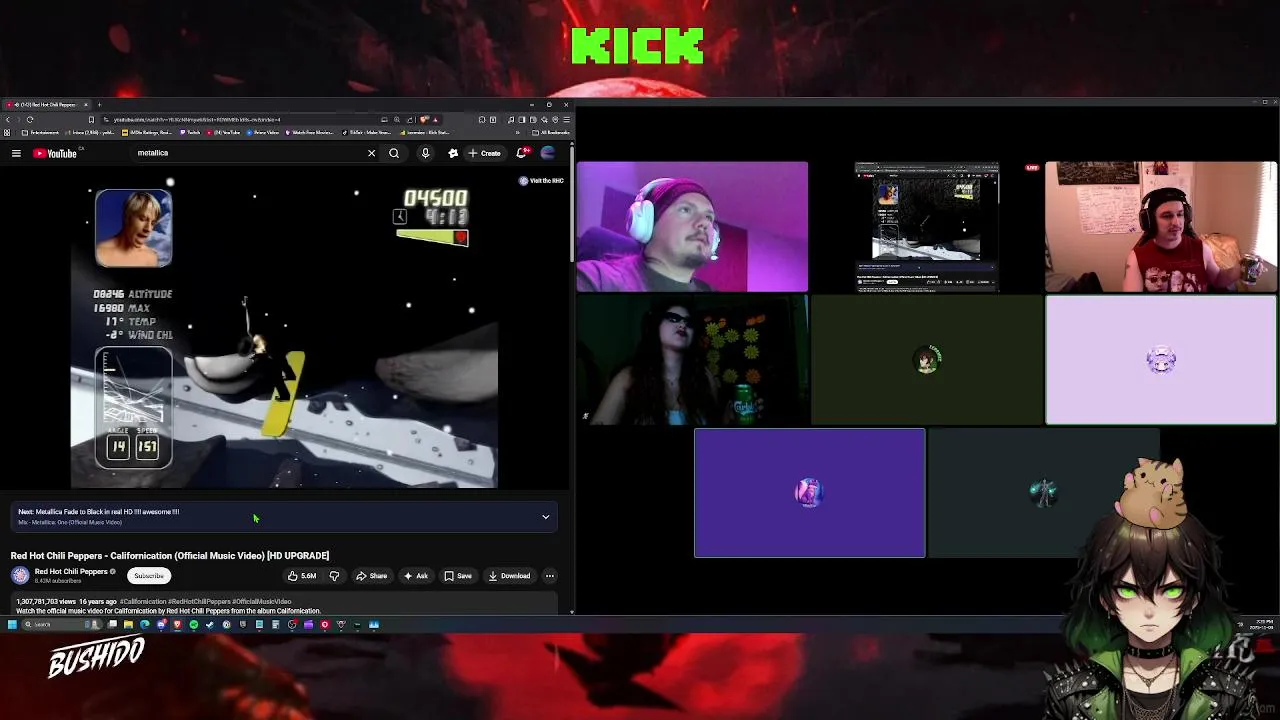Clear the search box text 'metallica'
Image resolution: width=1280 pixels, height=720 pixels.
click(x=371, y=153)
